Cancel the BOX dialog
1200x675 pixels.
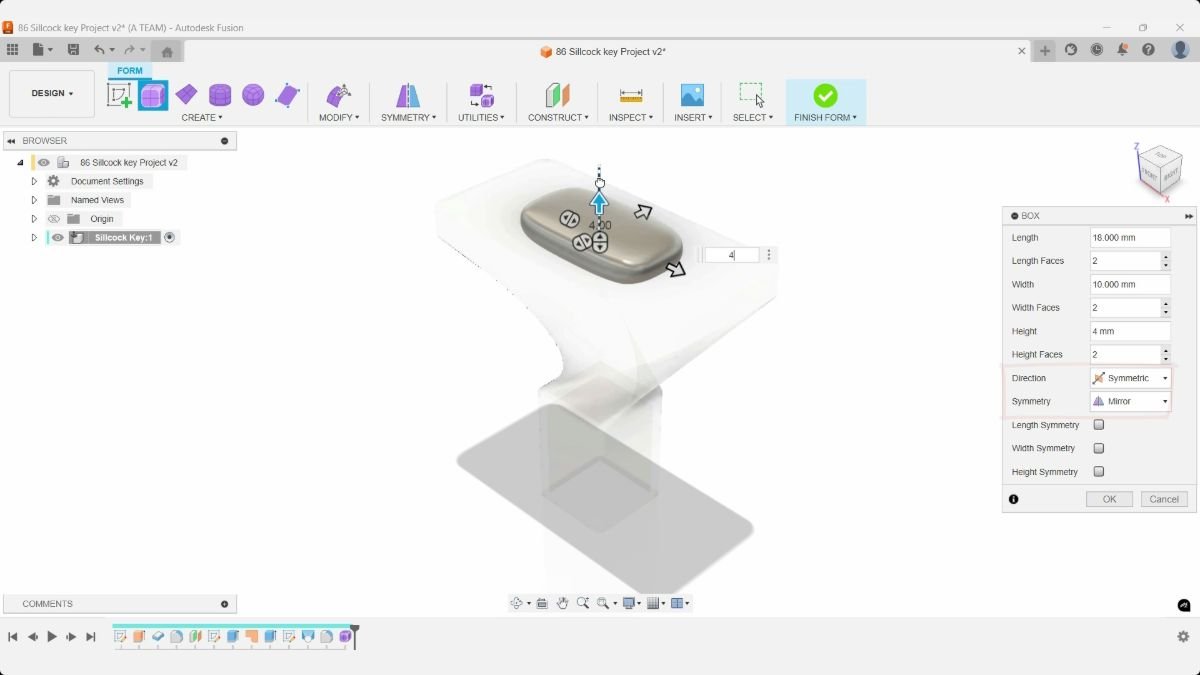coord(1164,499)
